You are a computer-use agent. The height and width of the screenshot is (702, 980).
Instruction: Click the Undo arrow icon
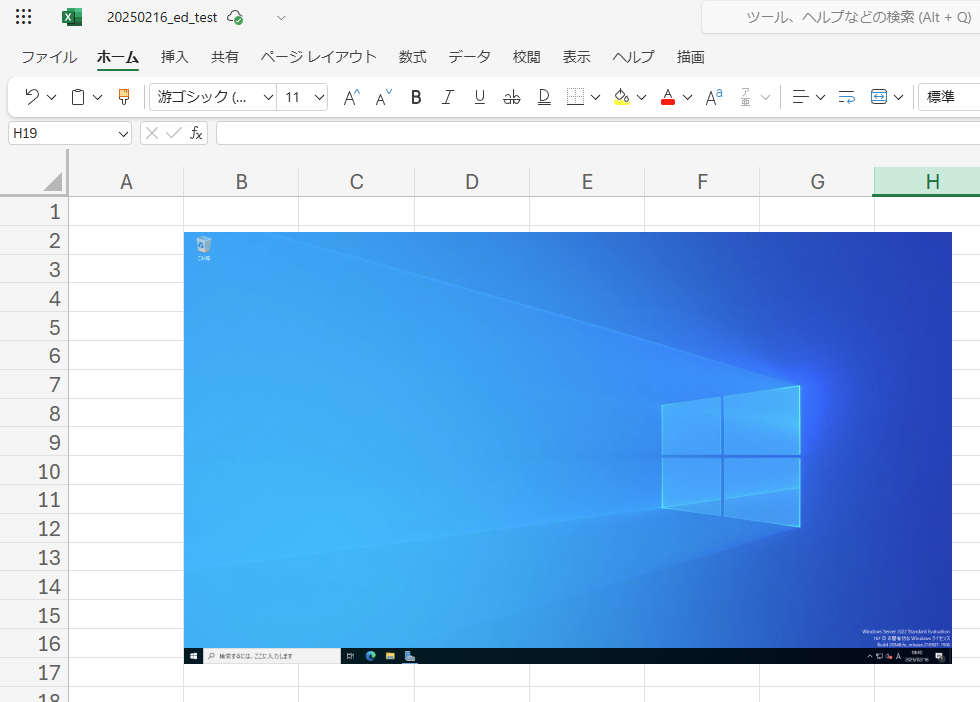pos(32,97)
